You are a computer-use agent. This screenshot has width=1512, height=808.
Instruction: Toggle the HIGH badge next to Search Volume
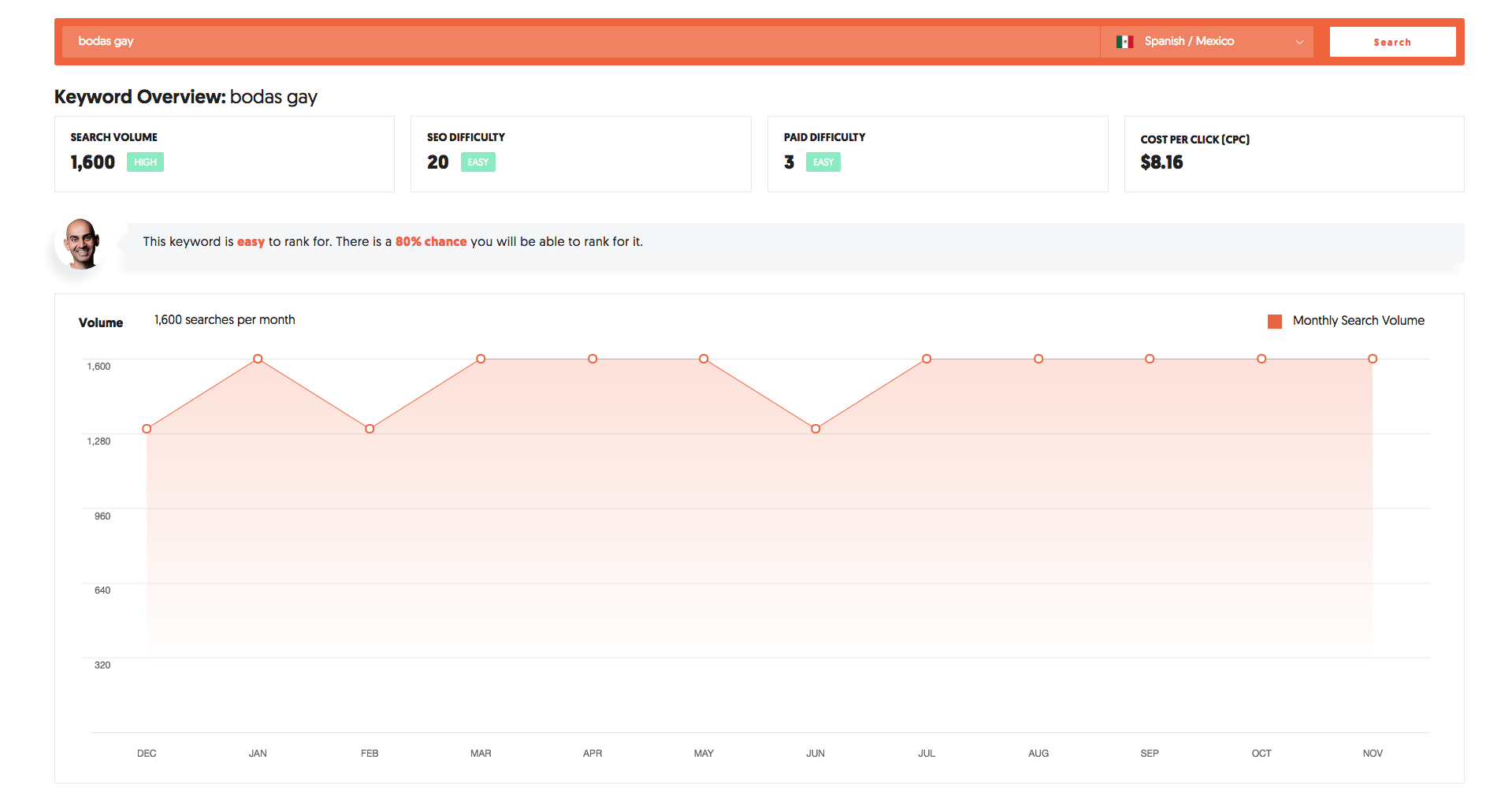coord(145,162)
